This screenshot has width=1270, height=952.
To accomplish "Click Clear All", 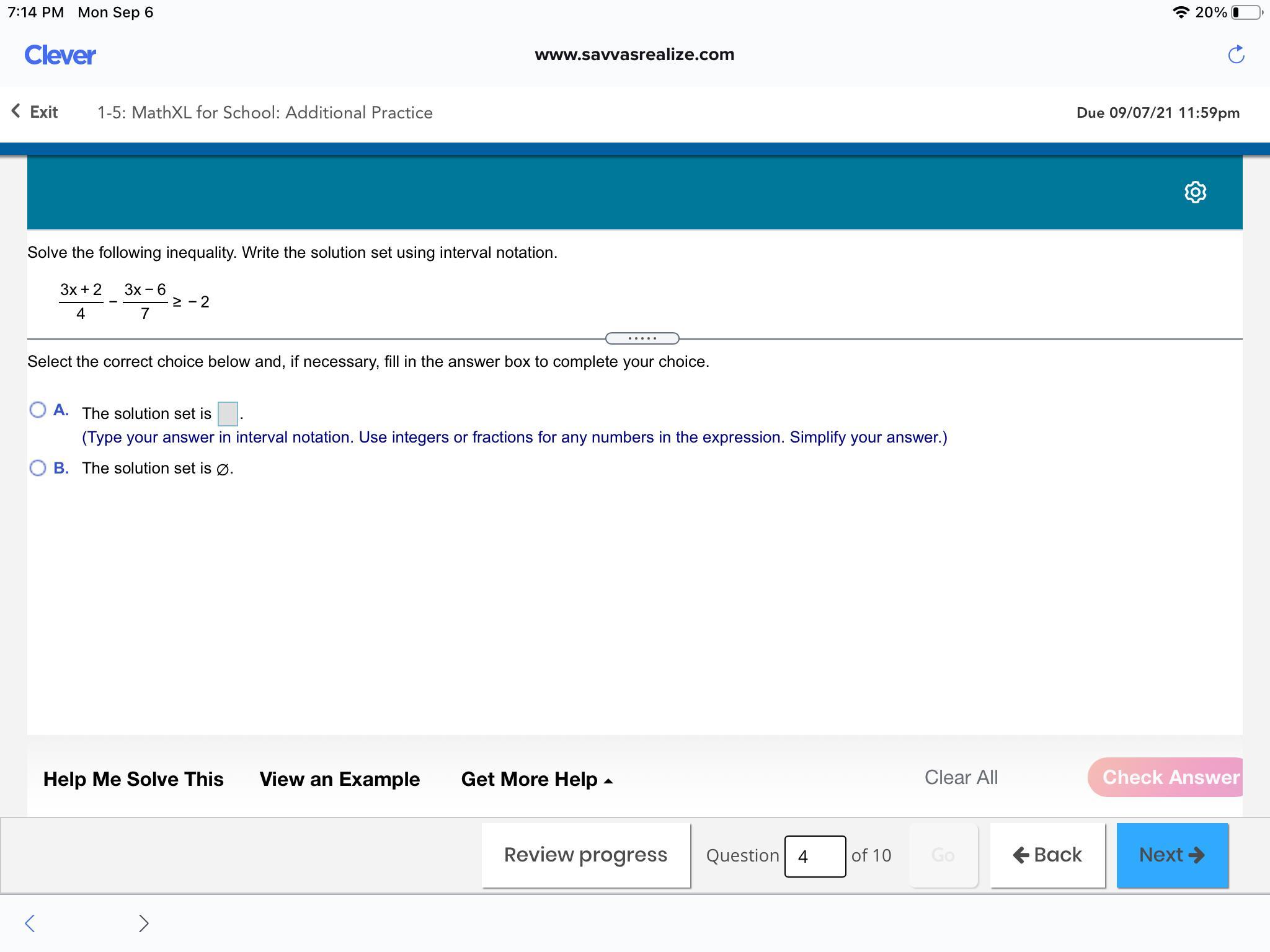I will (961, 777).
